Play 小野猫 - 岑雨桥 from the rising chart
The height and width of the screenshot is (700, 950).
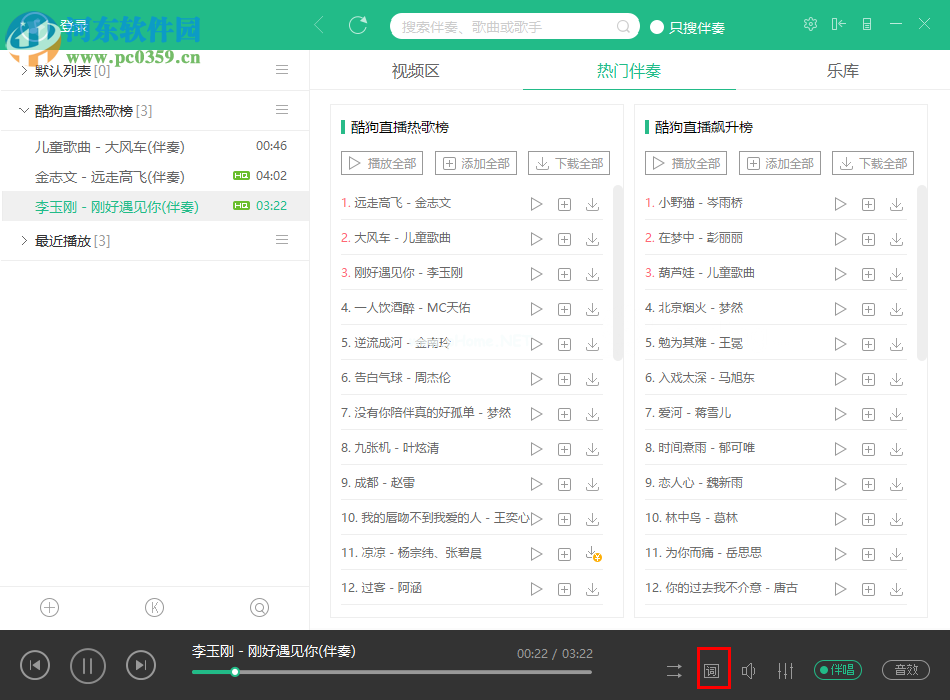tap(840, 204)
